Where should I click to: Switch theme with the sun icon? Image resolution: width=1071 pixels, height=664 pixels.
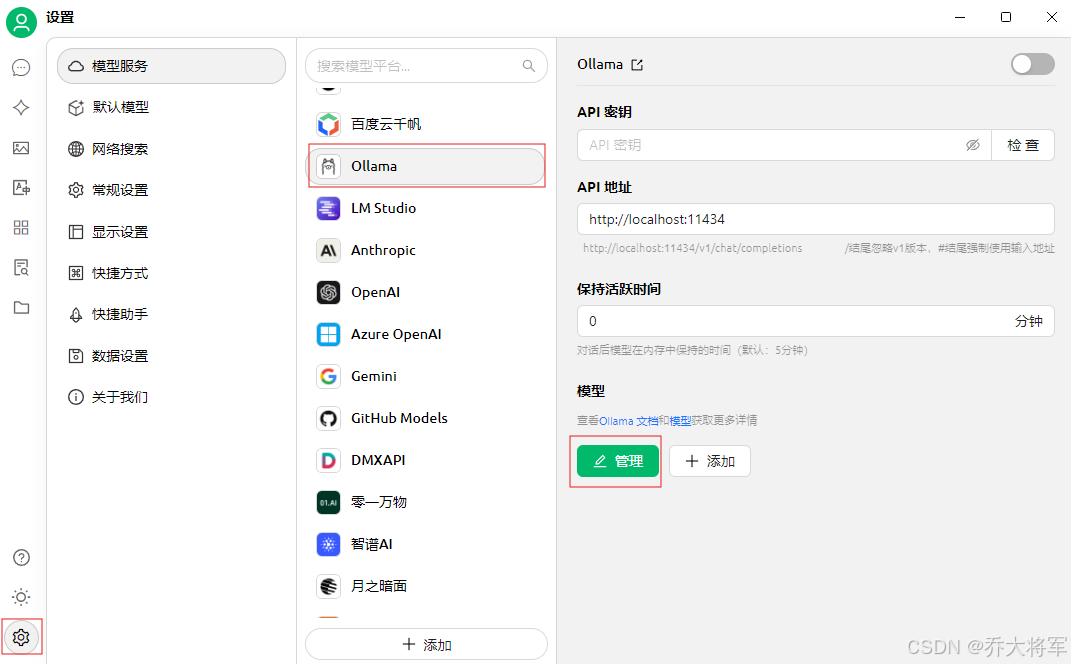coord(21,597)
